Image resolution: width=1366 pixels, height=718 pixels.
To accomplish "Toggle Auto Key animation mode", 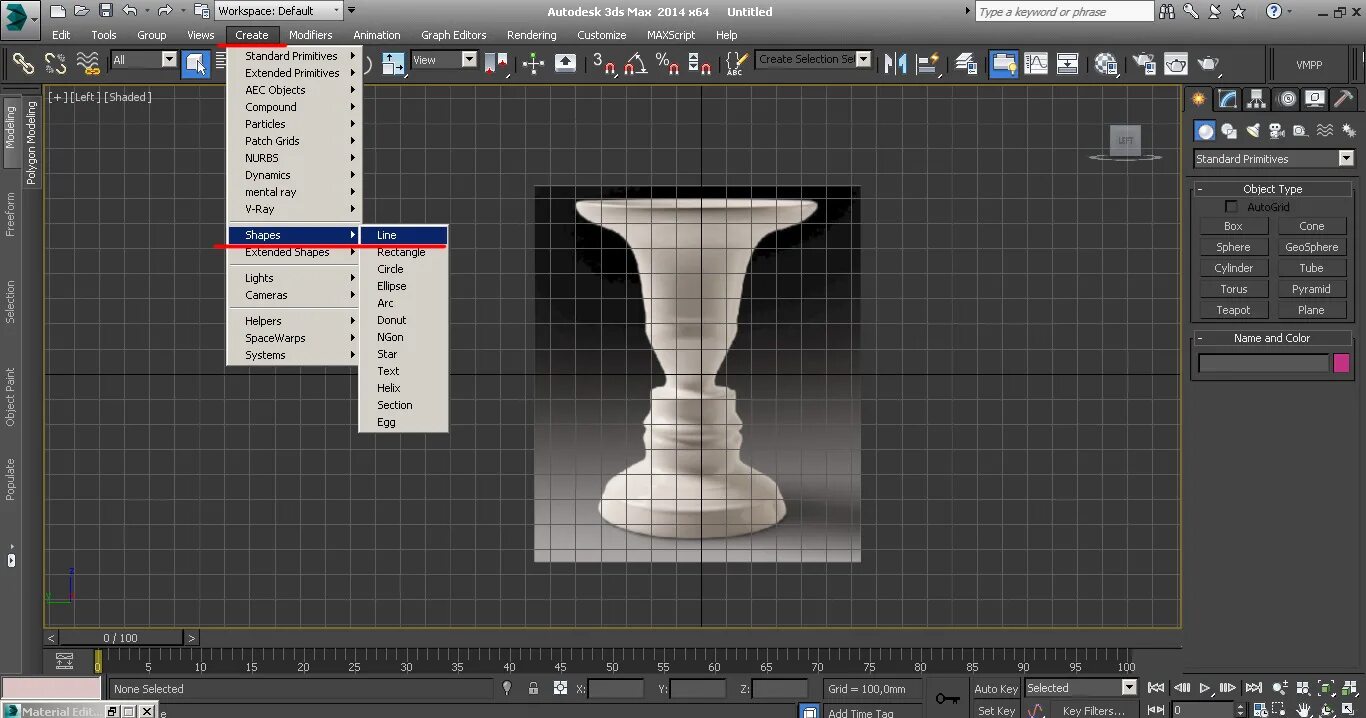I will (995, 688).
